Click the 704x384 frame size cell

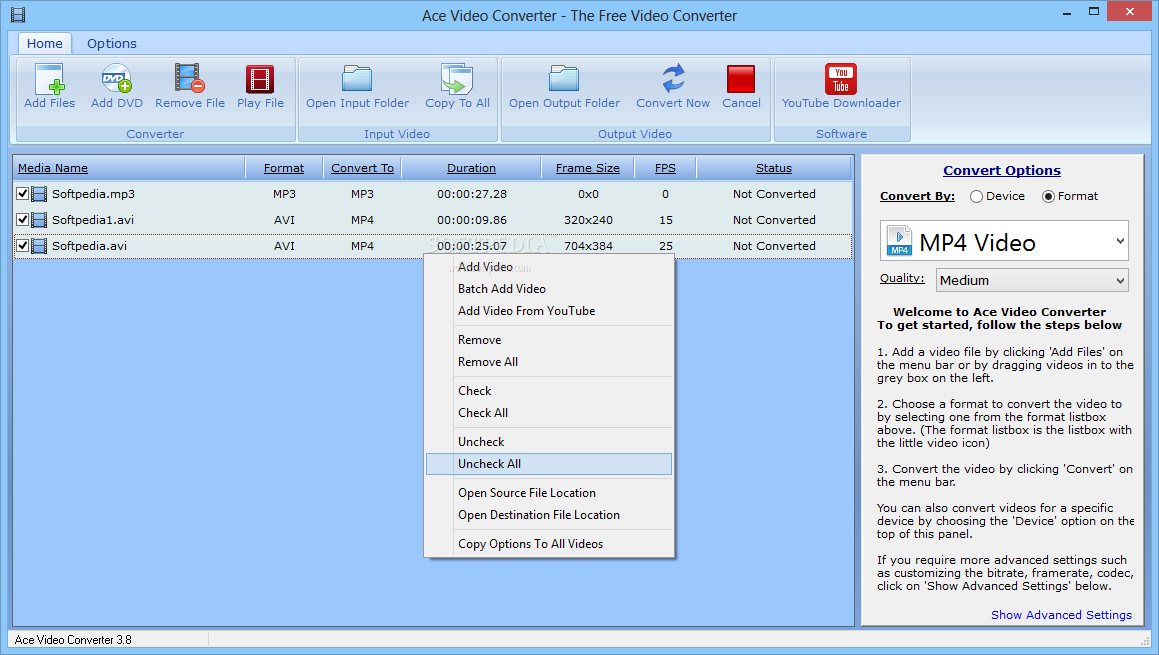coord(588,246)
